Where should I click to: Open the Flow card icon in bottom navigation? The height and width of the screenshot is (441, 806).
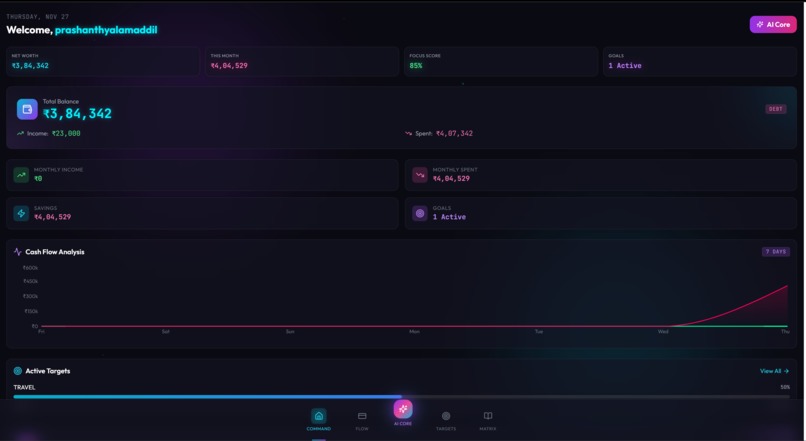tap(362, 416)
